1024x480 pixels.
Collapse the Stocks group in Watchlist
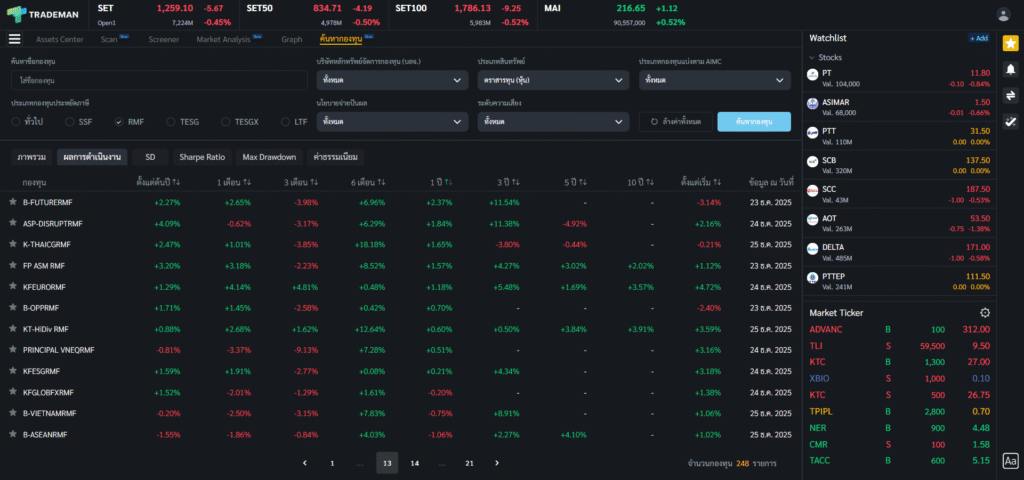811,58
